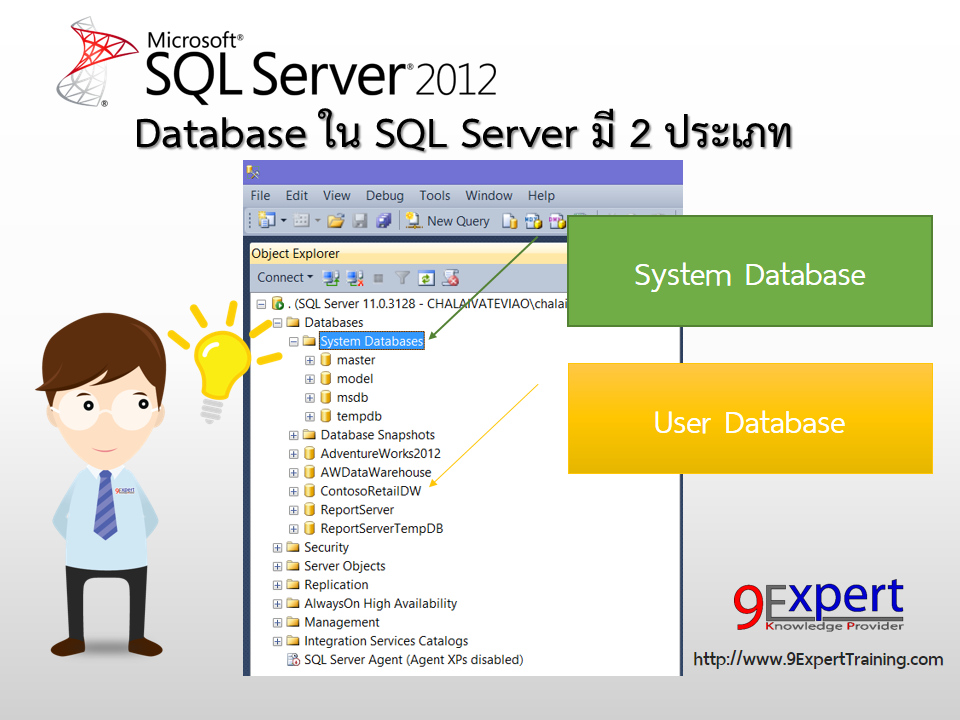Collapse the Databases node
Image resolution: width=960 pixels, height=720 pixels.
pyautogui.click(x=277, y=322)
